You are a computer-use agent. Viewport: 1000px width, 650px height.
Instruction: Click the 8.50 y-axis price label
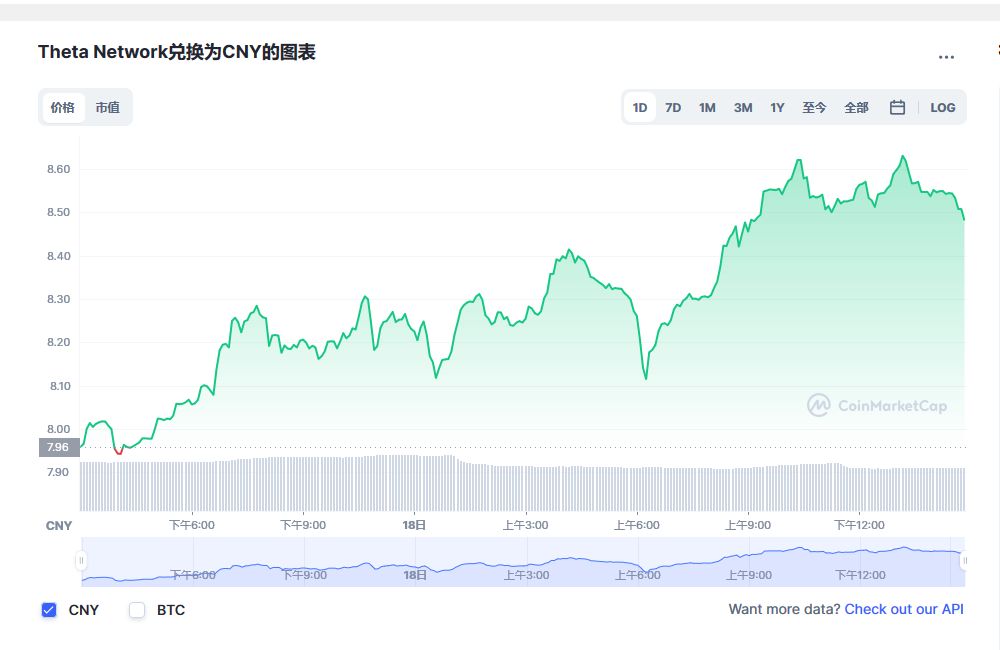pos(59,212)
